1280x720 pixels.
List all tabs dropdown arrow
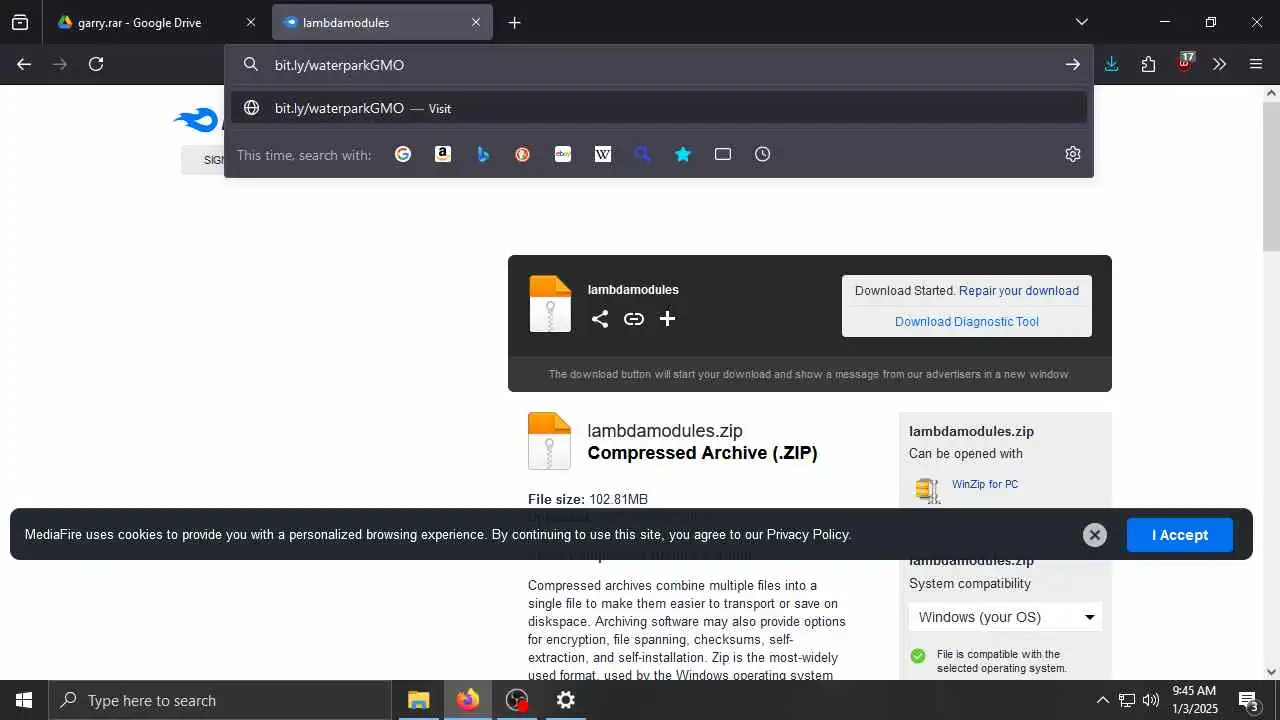(x=1082, y=22)
